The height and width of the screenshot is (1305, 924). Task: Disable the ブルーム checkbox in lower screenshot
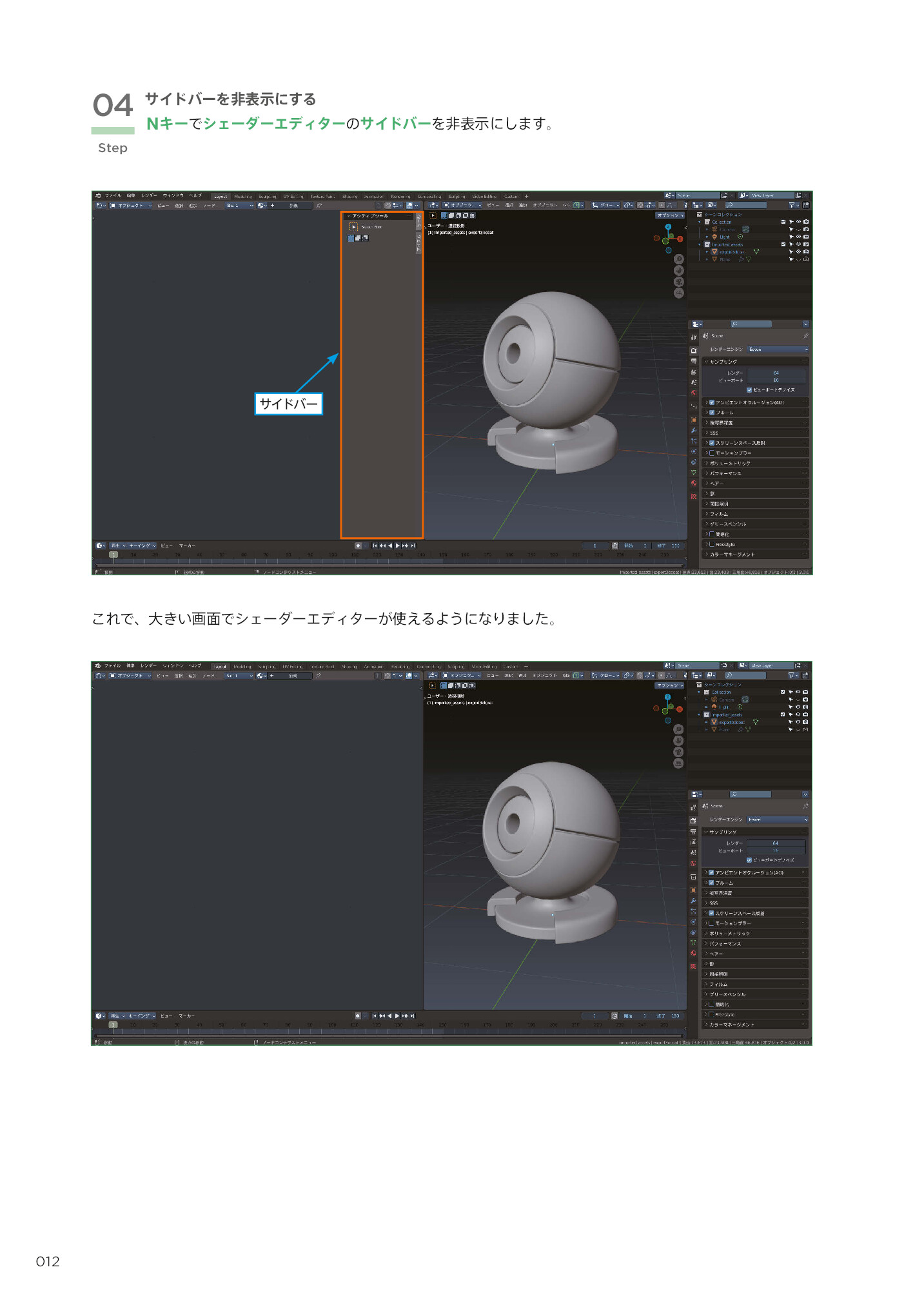[x=712, y=883]
